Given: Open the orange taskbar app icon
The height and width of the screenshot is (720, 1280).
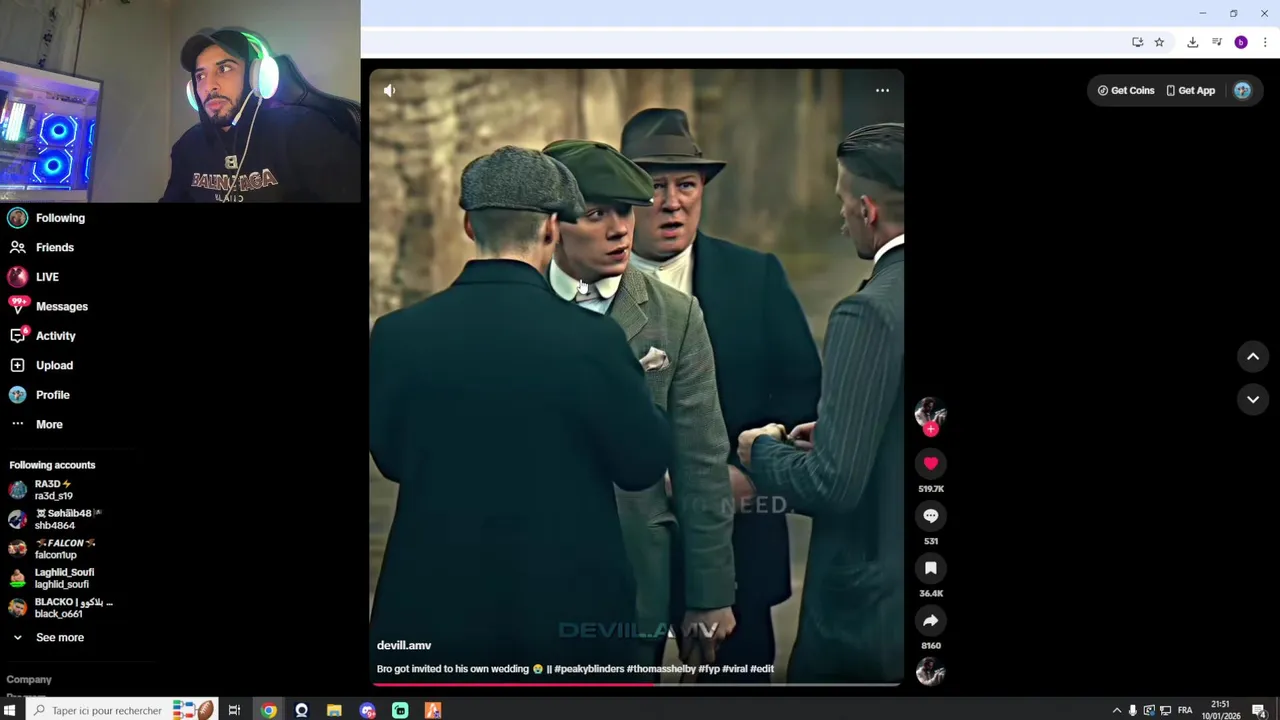Looking at the screenshot, I should (x=433, y=710).
